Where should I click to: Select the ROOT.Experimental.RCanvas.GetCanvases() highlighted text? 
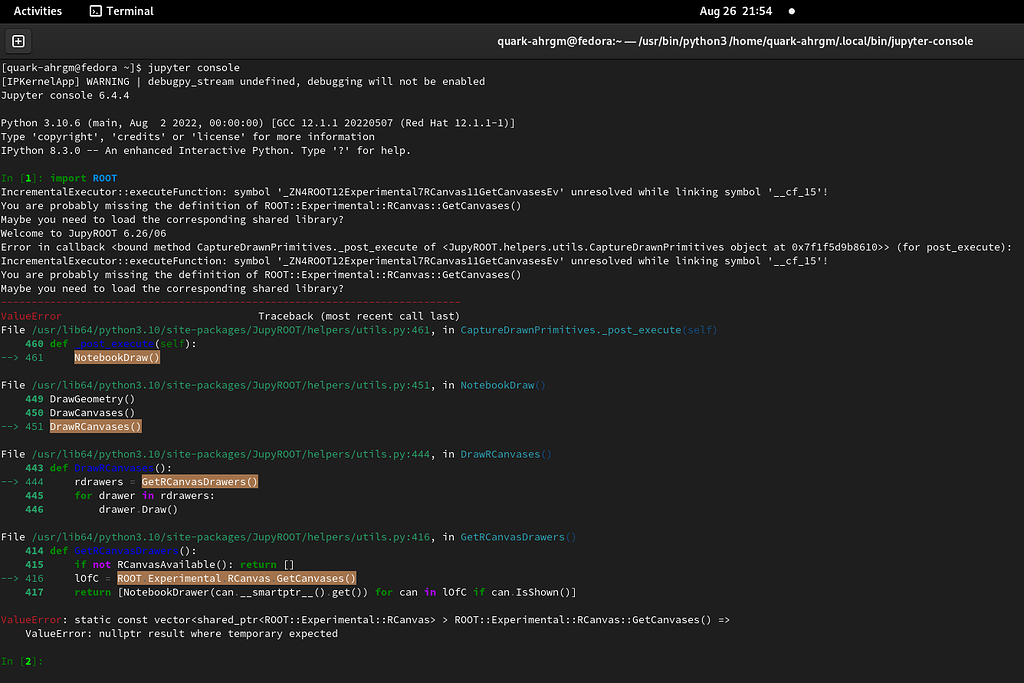[x=236, y=577]
